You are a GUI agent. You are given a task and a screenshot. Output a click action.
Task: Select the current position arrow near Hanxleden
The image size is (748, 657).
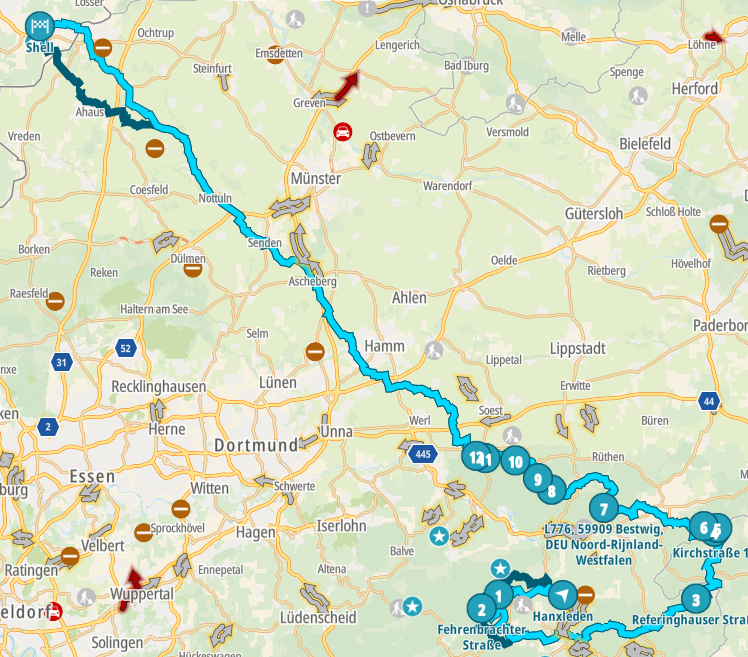click(x=563, y=595)
